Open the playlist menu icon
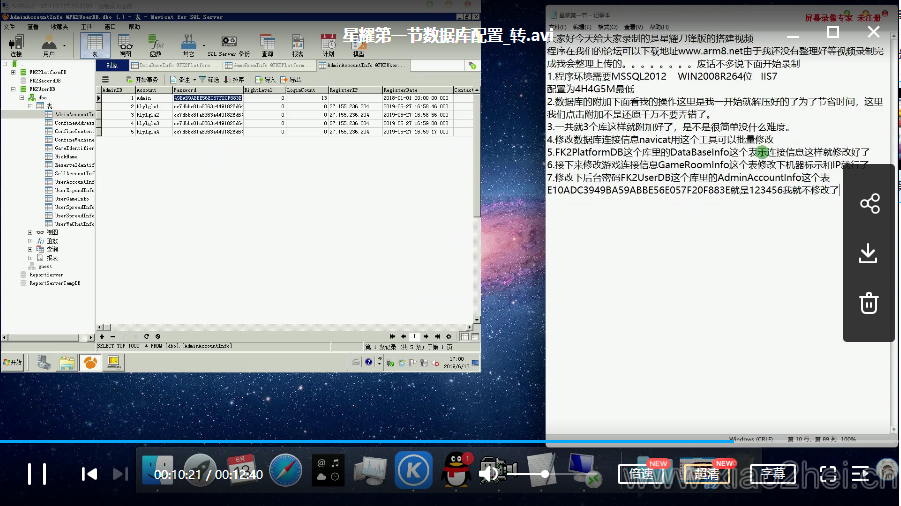Screen dimensions: 901x506 (x=860, y=474)
